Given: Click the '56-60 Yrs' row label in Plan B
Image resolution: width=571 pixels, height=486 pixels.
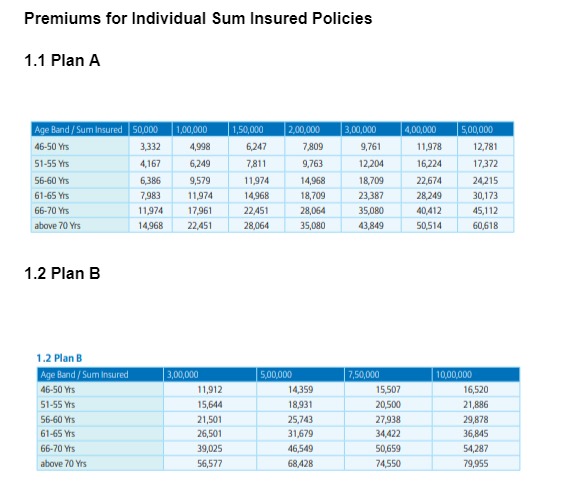Looking at the screenshot, I should tap(58, 419).
